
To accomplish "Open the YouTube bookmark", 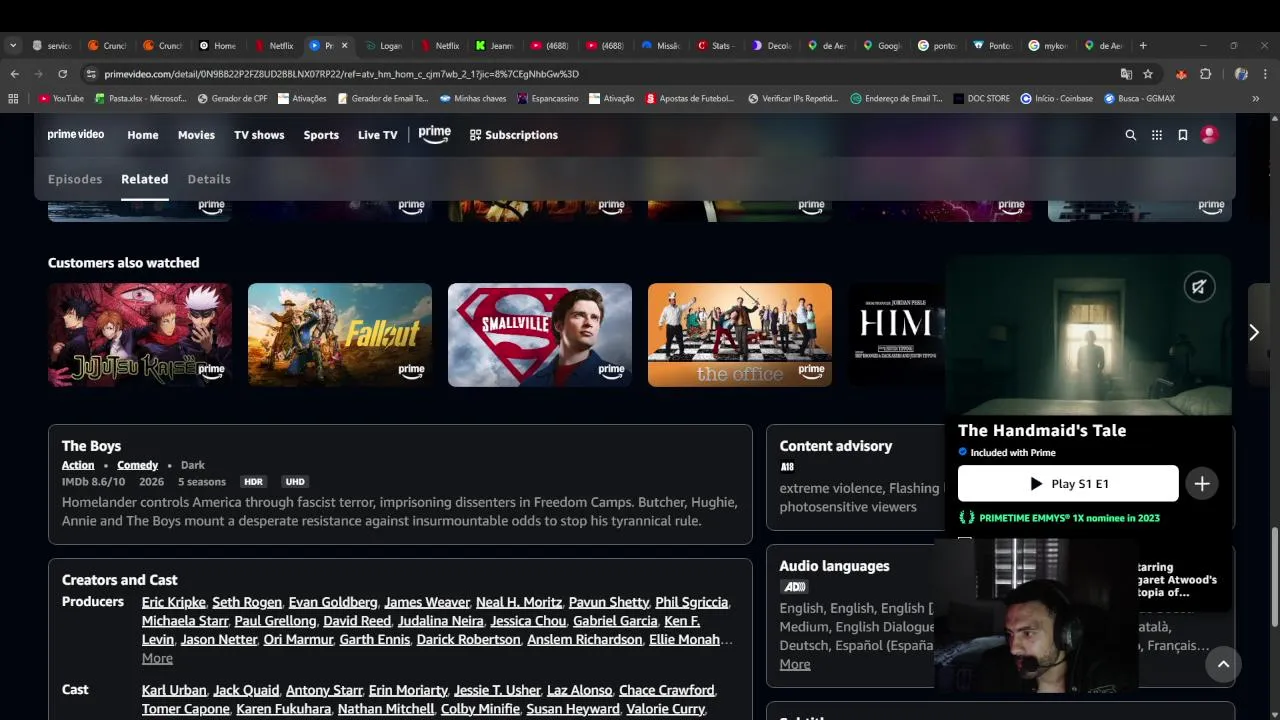I will tap(61, 98).
